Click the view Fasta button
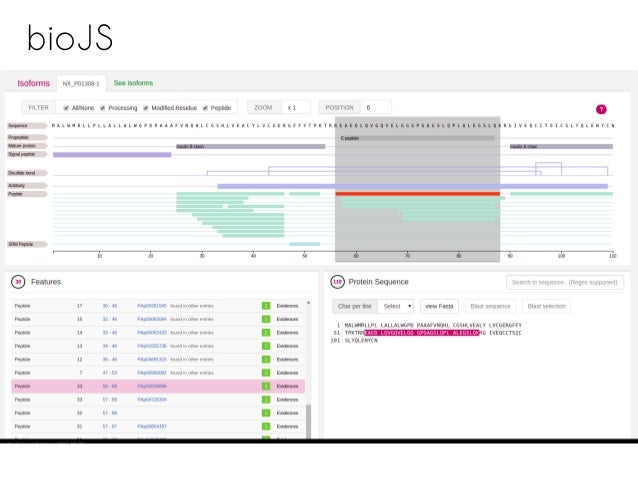The image size is (638, 479). (439, 306)
